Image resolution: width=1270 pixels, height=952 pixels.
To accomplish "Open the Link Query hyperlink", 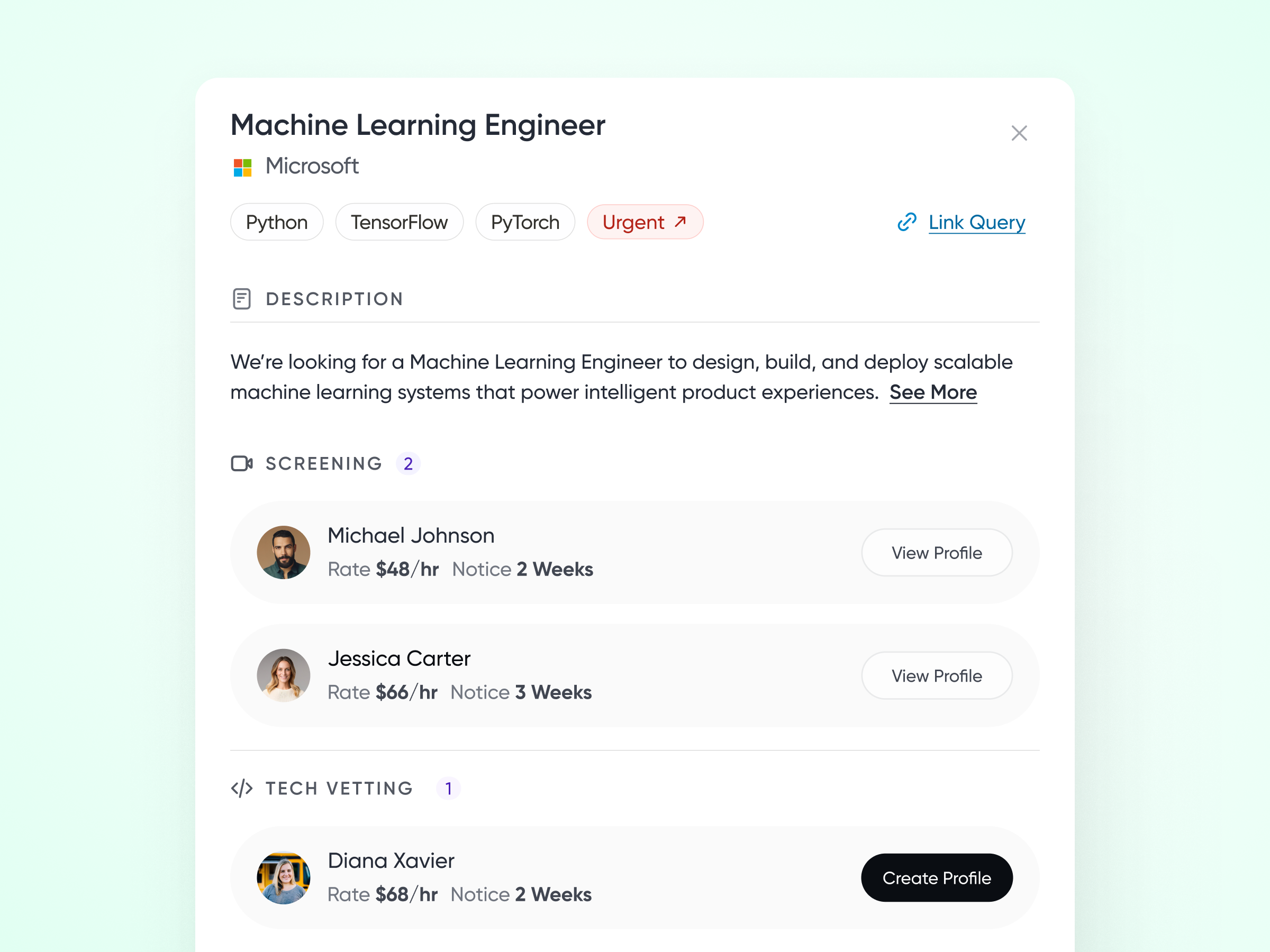I will click(x=975, y=222).
